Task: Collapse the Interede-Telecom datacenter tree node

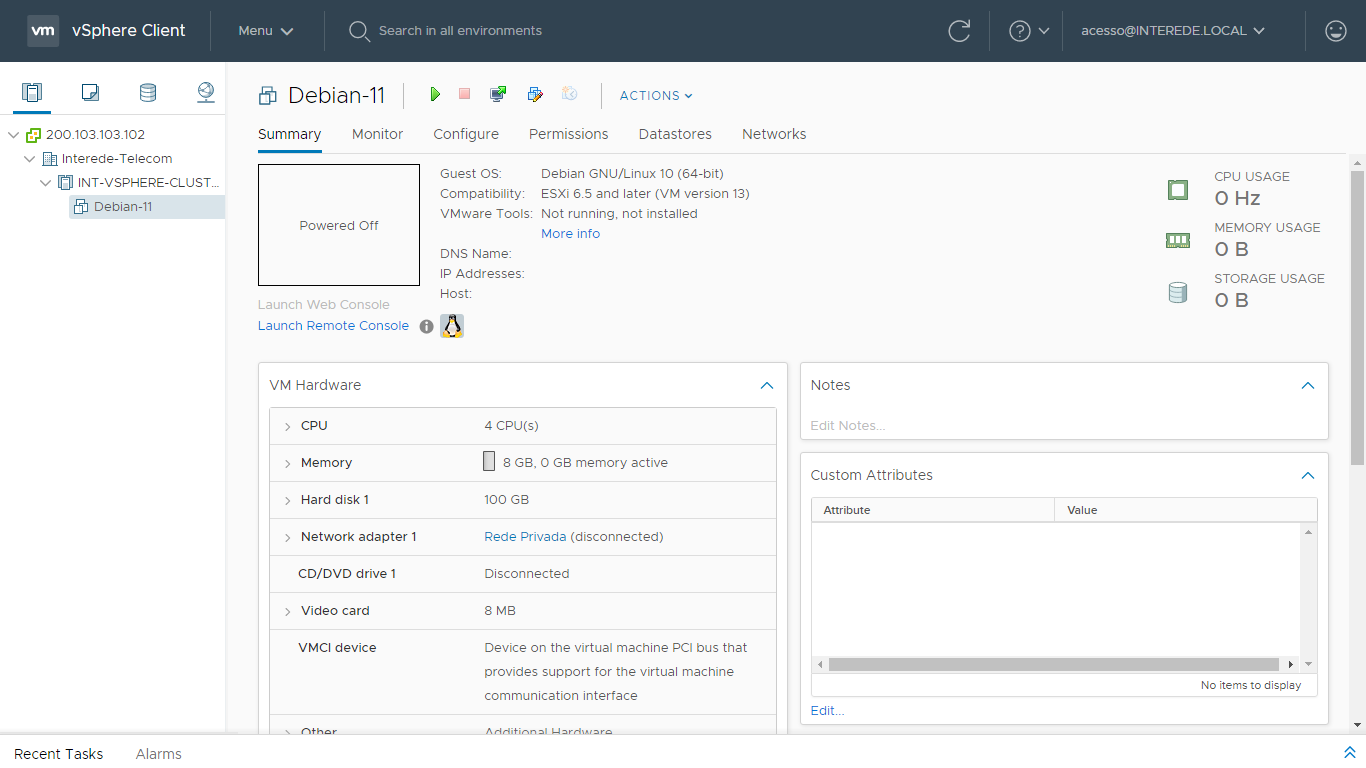Action: tap(30, 159)
